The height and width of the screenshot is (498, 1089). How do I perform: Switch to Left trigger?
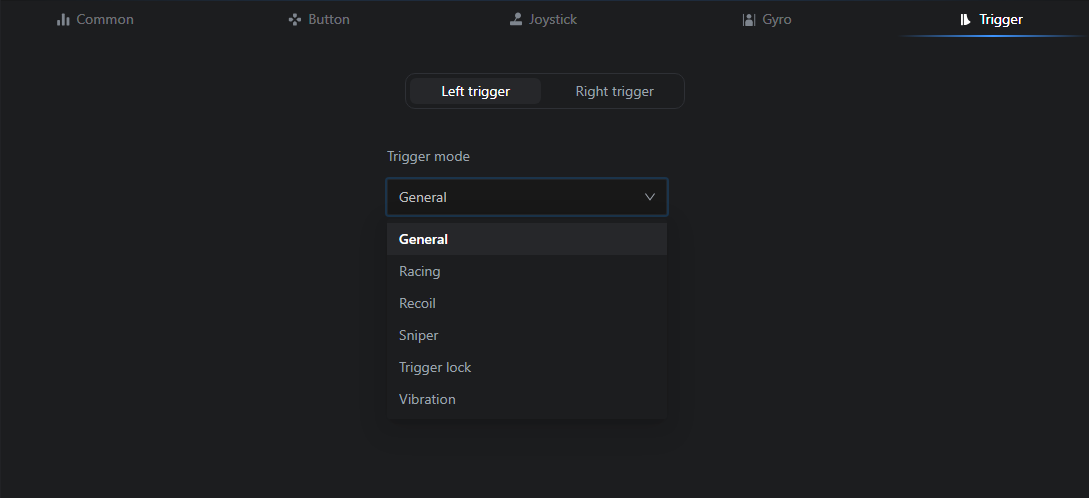476,91
